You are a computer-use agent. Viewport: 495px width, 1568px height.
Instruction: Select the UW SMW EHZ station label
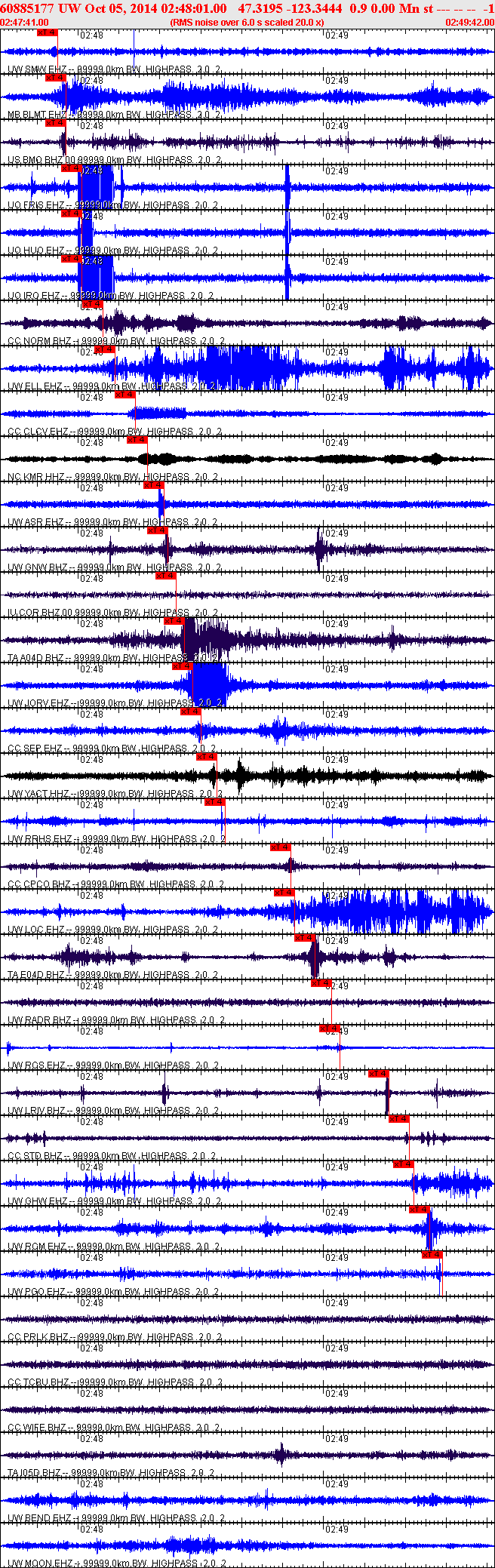(114, 69)
